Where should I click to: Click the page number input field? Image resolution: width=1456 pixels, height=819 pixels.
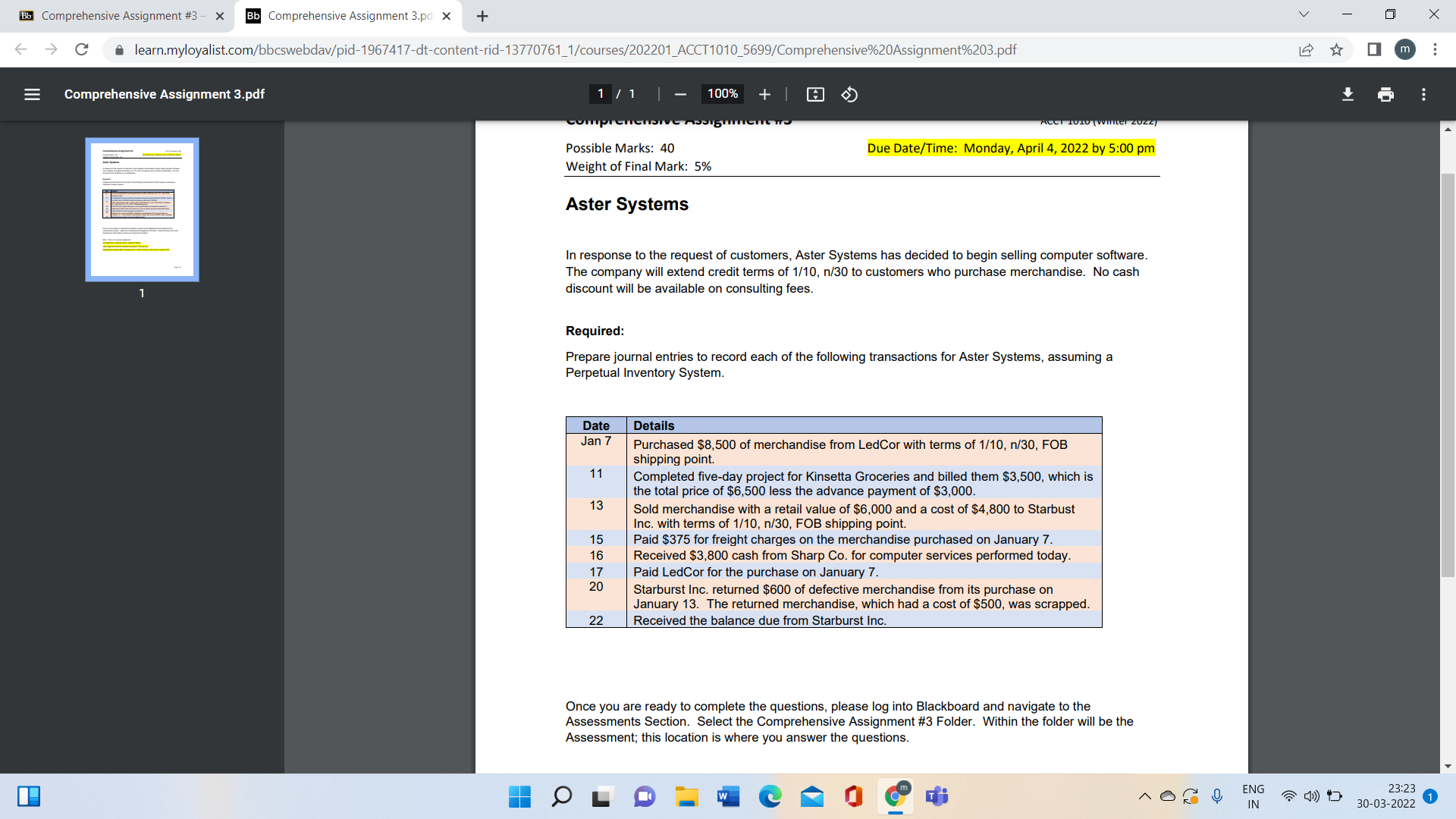click(x=601, y=94)
